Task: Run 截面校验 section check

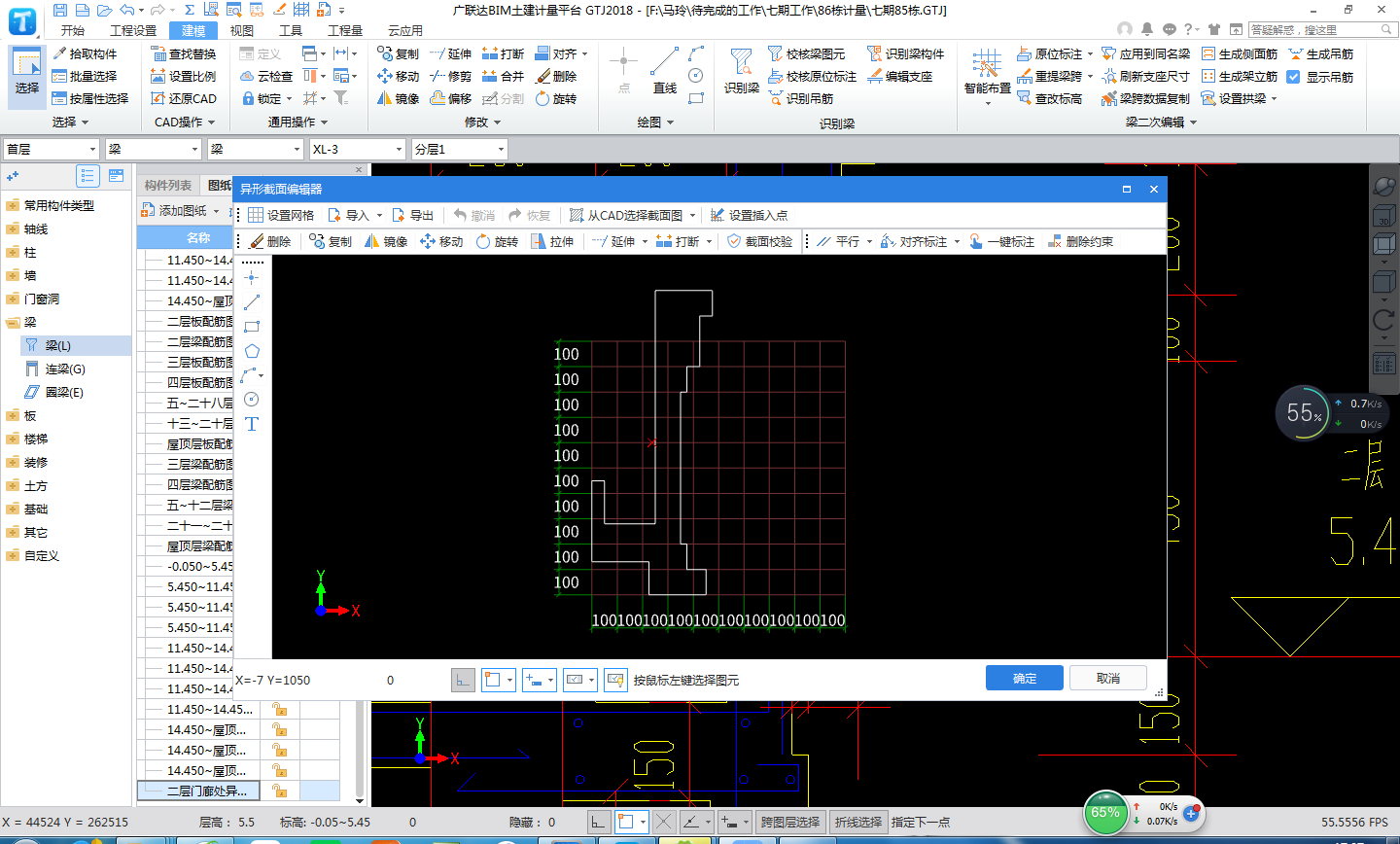Action: pyautogui.click(x=760, y=241)
